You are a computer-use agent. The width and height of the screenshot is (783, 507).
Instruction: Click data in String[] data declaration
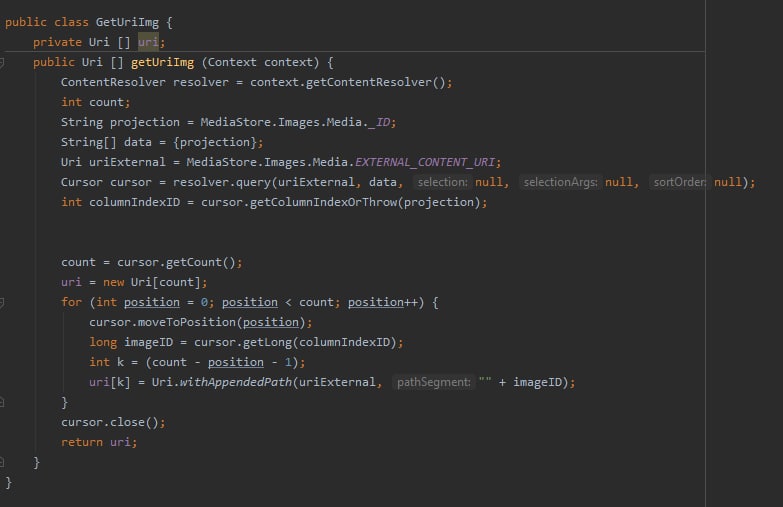[137, 142]
